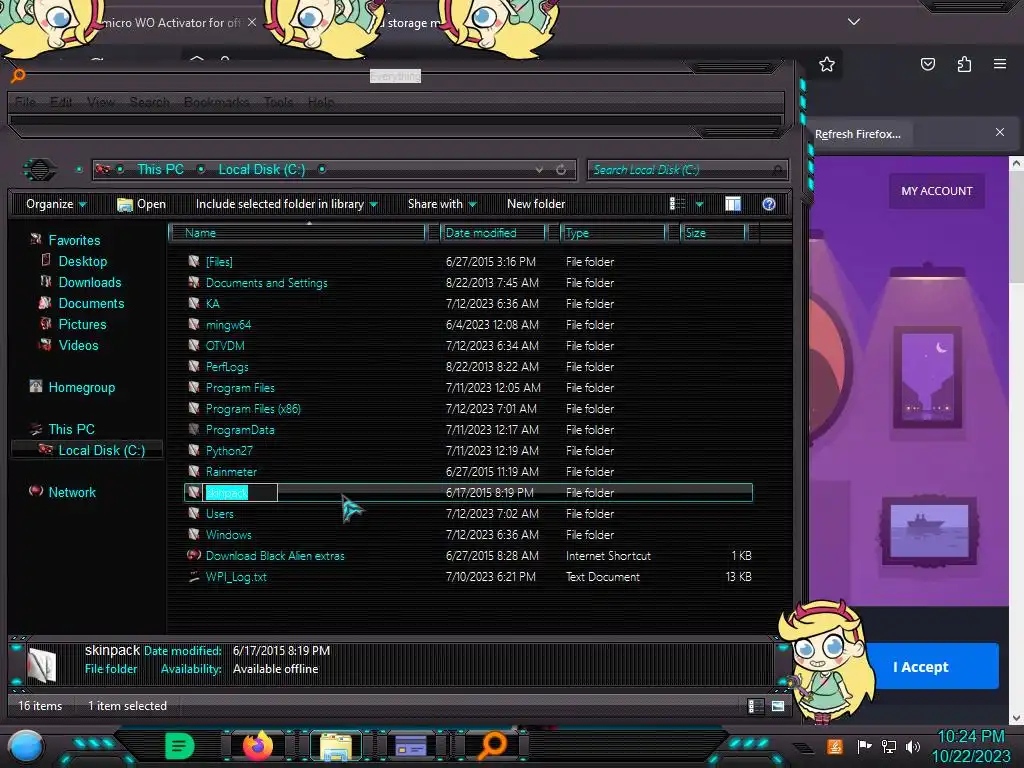1024x768 pixels.
Task: Click the Open button in Explorer toolbar
Action: tap(141, 204)
